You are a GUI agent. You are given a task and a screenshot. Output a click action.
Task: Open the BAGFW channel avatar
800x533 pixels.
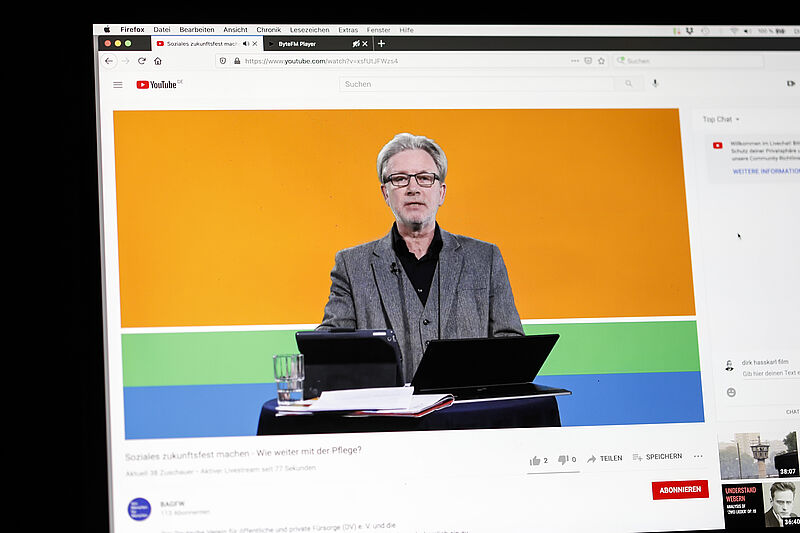(139, 509)
